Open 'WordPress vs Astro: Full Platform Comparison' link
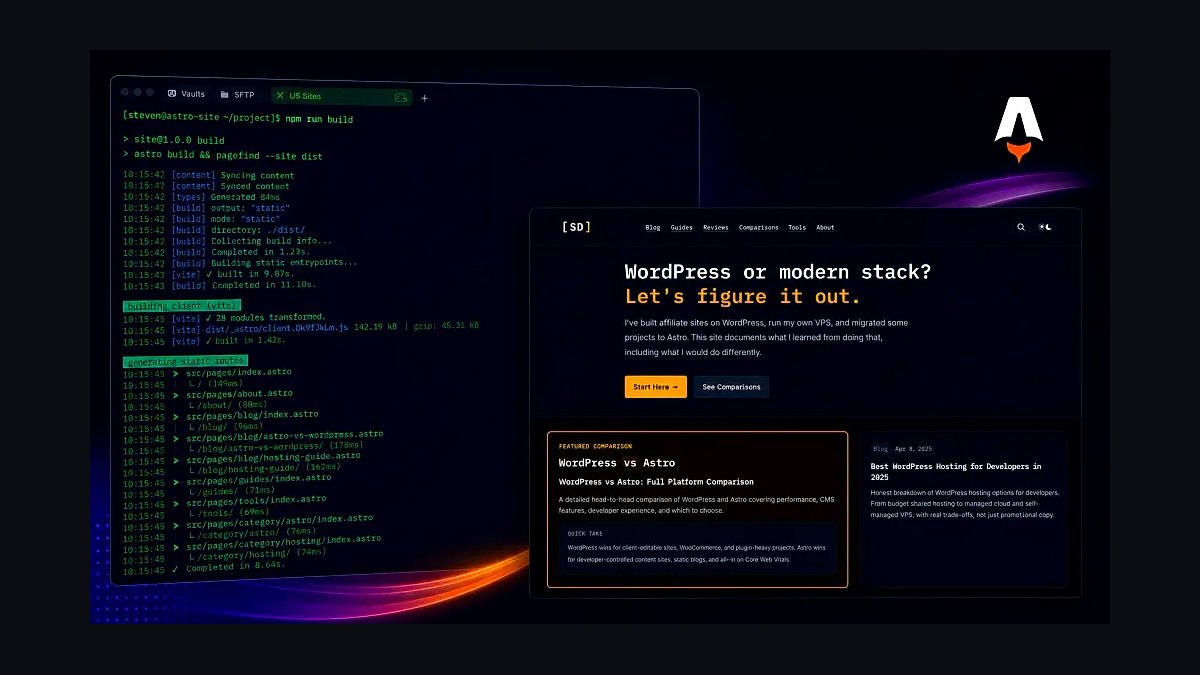The image size is (1200, 675). click(x=656, y=482)
